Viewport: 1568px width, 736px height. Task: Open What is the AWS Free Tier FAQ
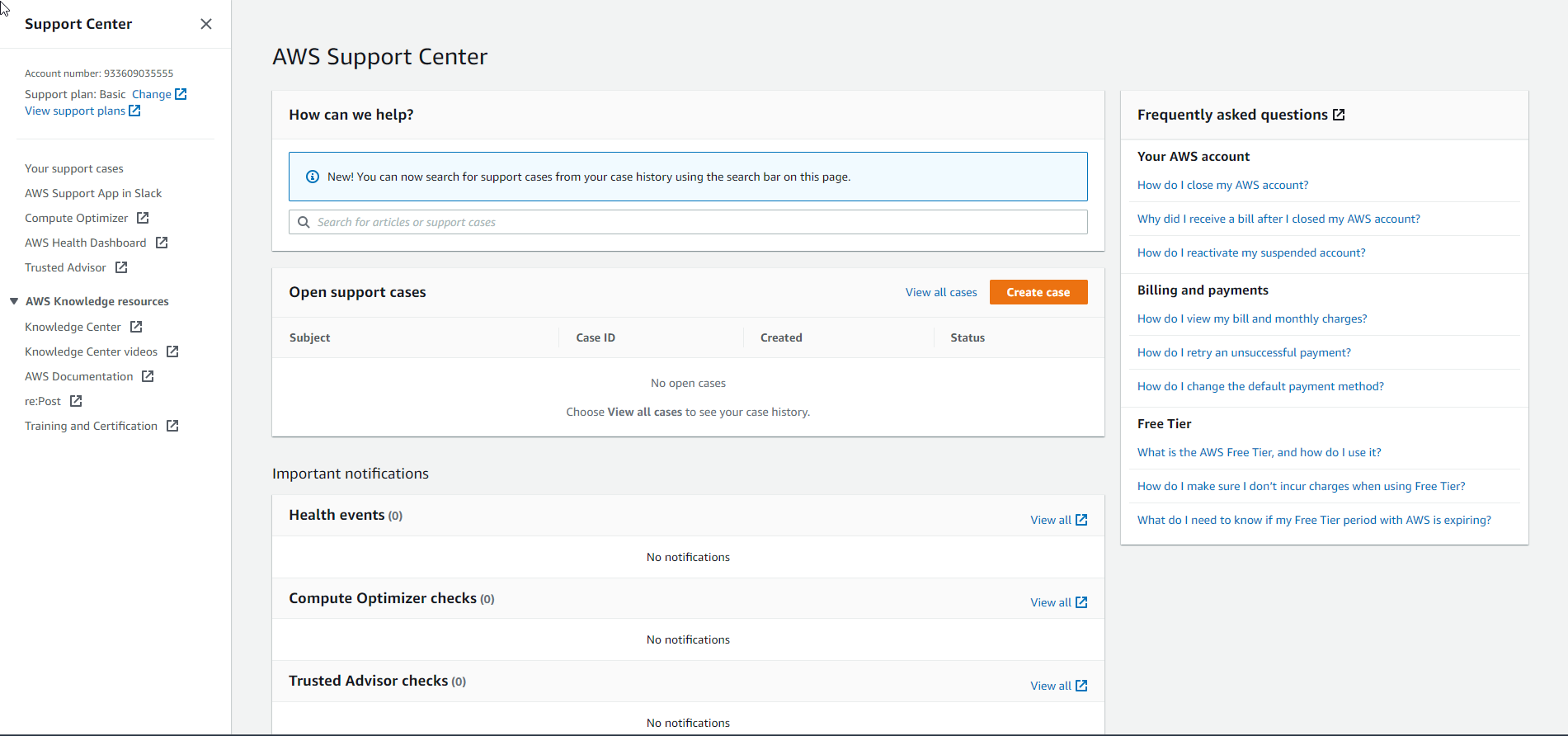click(1259, 452)
